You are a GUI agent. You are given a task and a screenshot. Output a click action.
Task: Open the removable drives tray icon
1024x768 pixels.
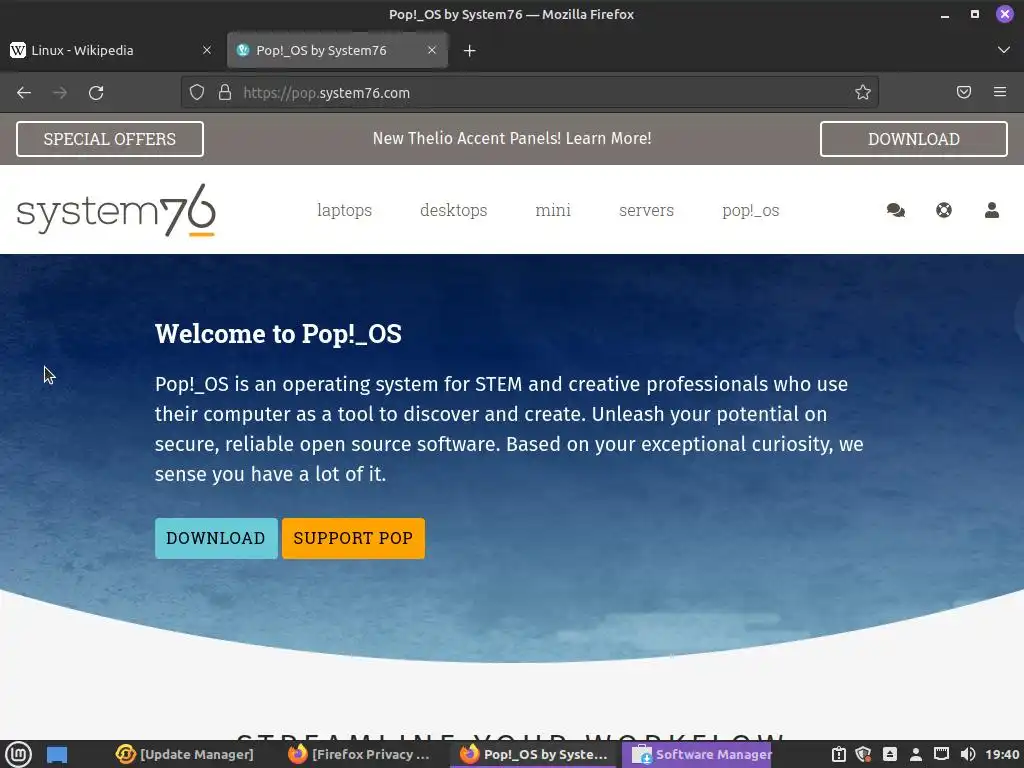tap(890, 754)
